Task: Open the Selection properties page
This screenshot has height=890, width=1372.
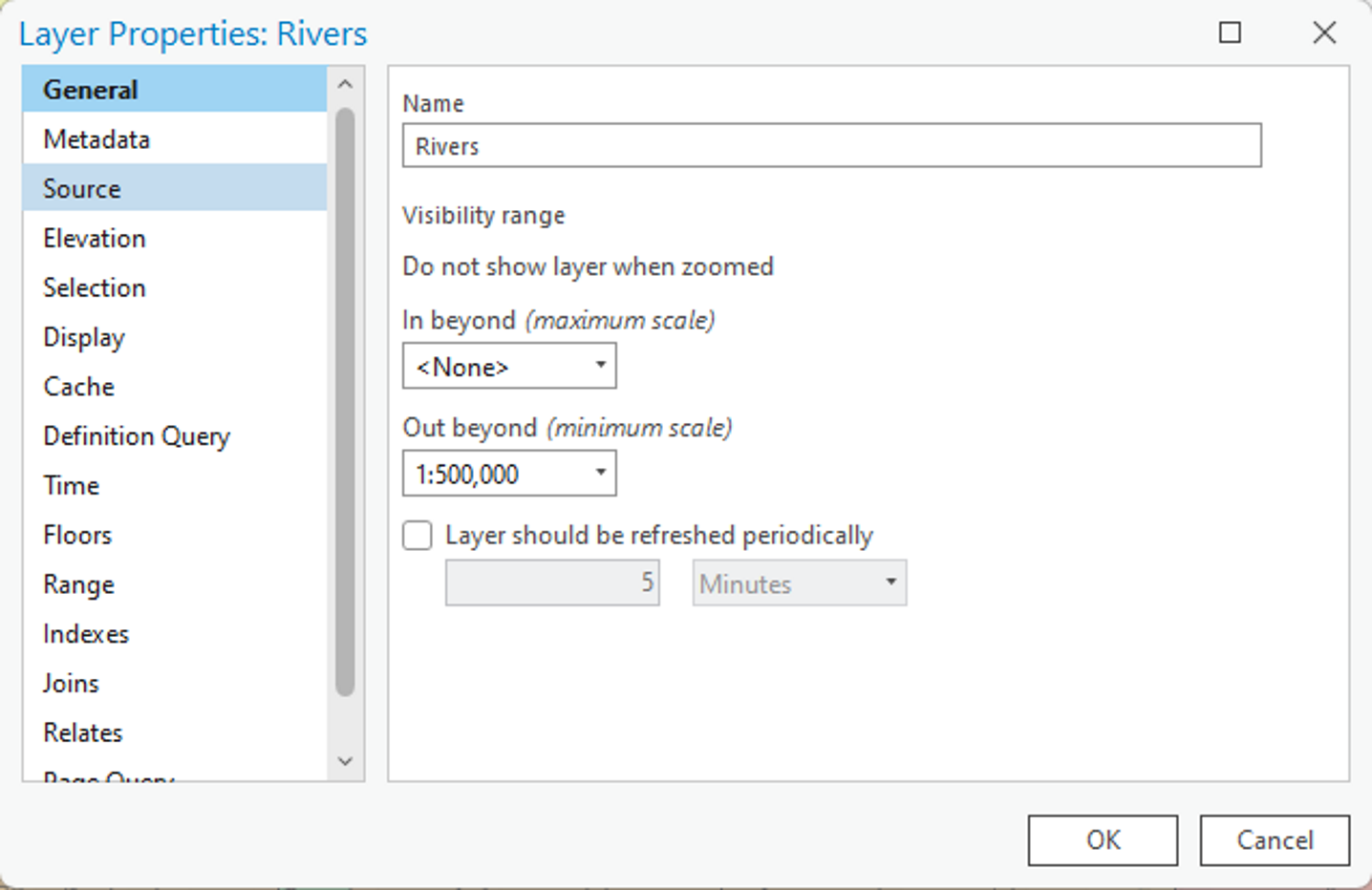Action: point(95,287)
